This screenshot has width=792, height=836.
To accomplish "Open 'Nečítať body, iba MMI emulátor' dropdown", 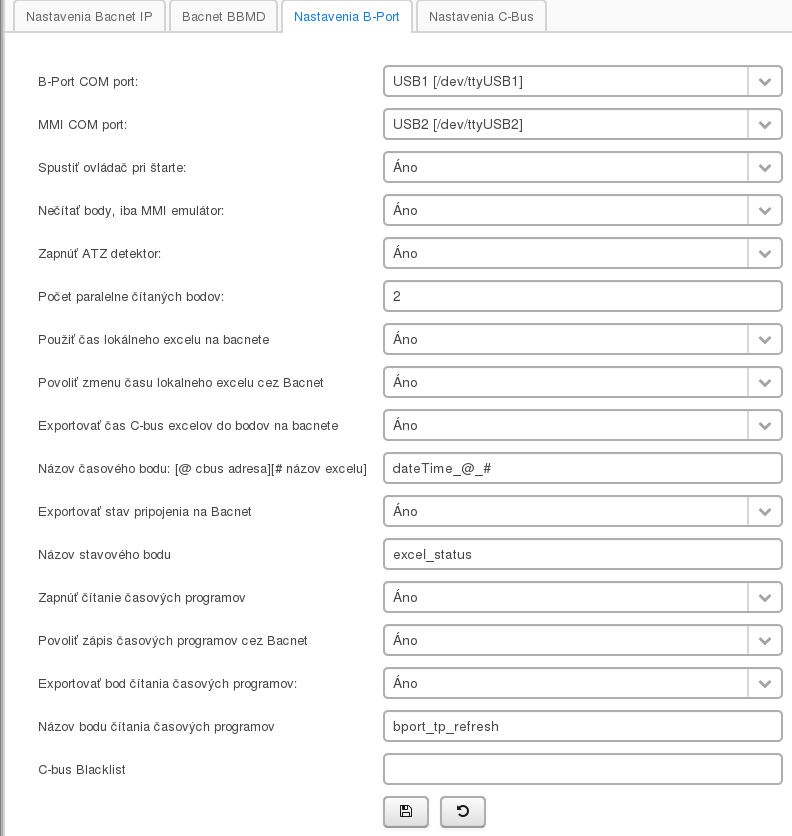I will coord(582,211).
